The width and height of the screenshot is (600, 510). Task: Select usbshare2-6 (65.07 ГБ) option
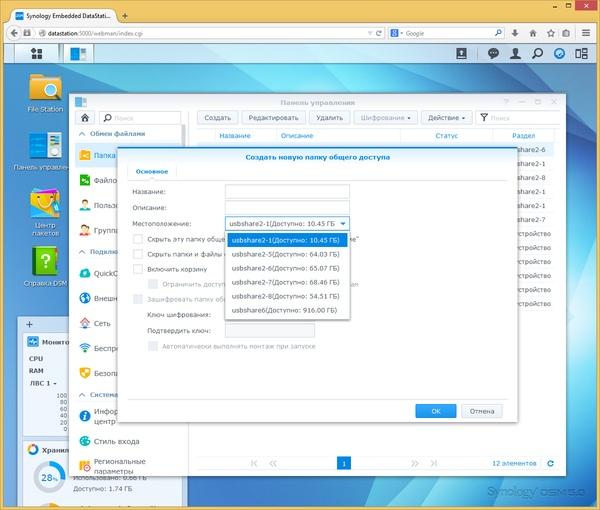click(x=287, y=268)
